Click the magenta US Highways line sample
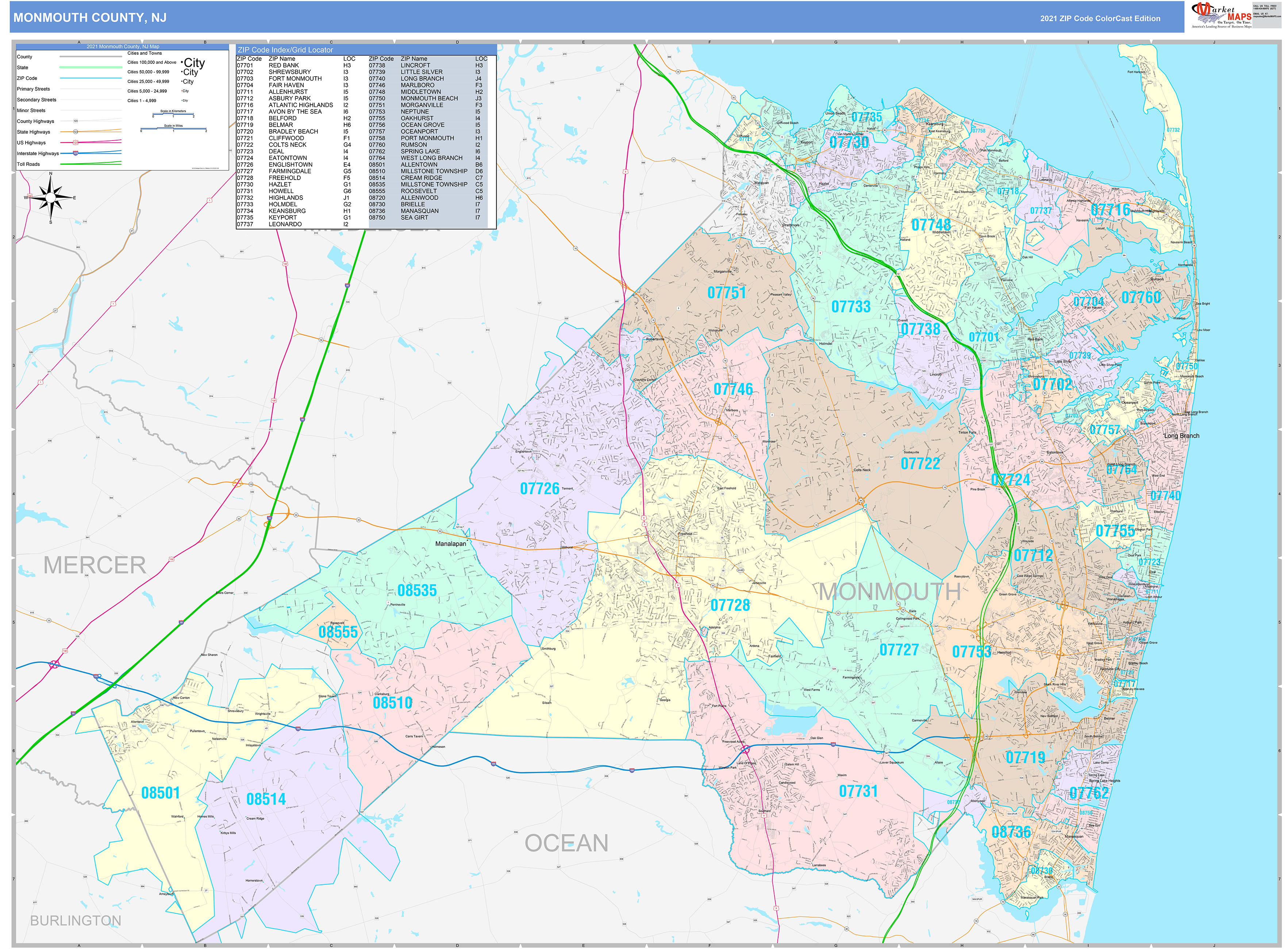1288x949 pixels. tap(91, 142)
